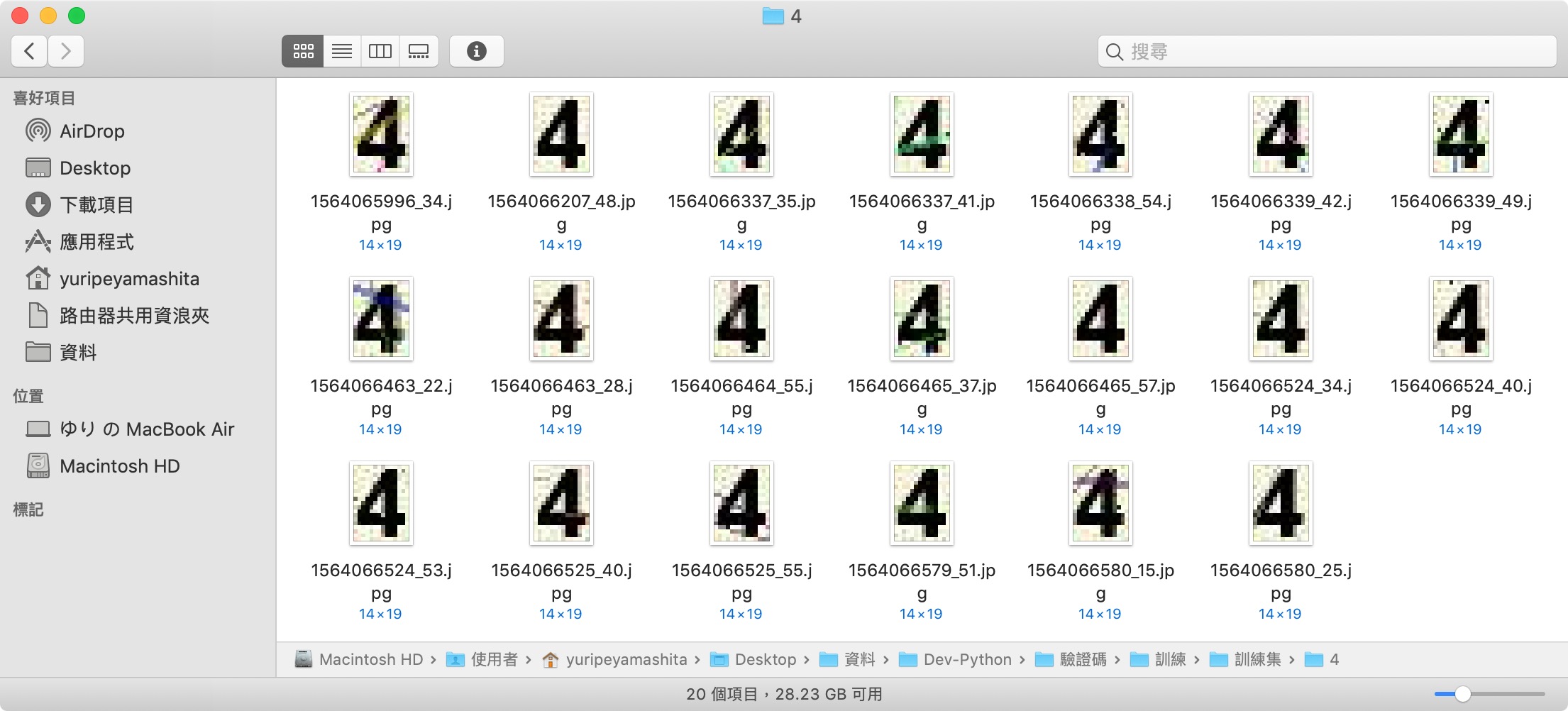Switch to gallery view mode
This screenshot has width=1568, height=711.
[x=419, y=51]
